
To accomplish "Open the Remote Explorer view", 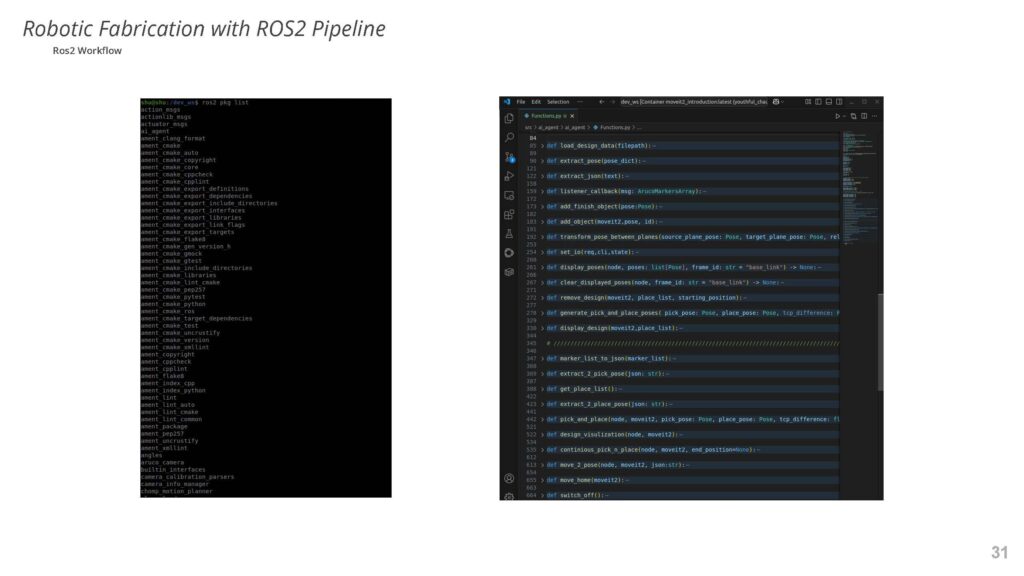I will [509, 195].
